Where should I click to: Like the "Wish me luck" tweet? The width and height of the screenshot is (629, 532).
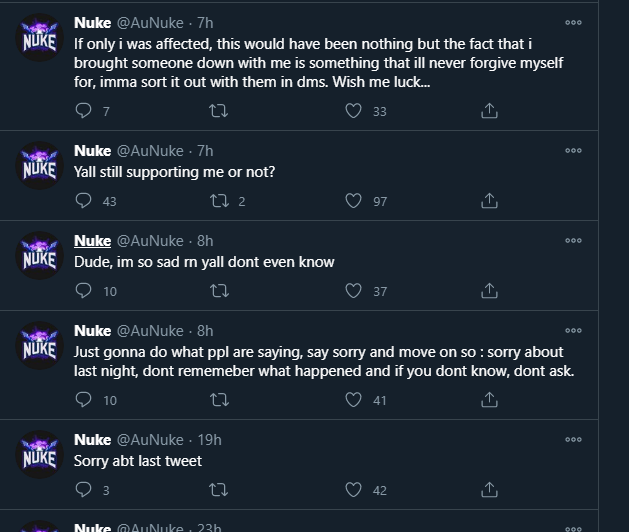353,111
